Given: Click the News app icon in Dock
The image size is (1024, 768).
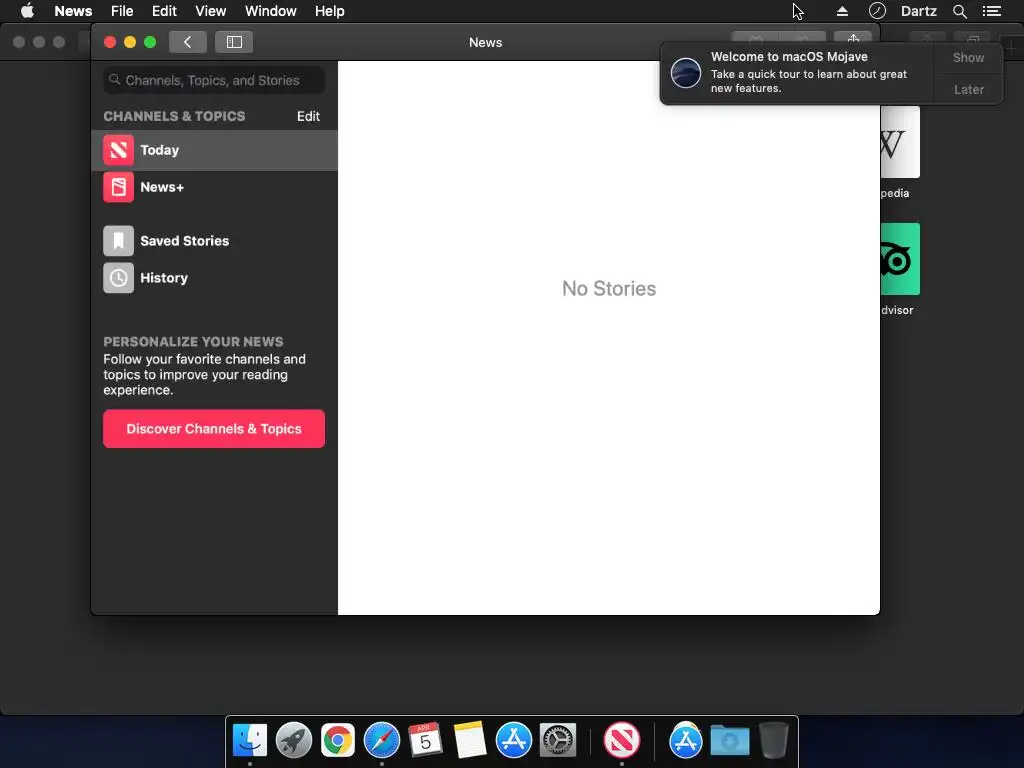Looking at the screenshot, I should (622, 741).
